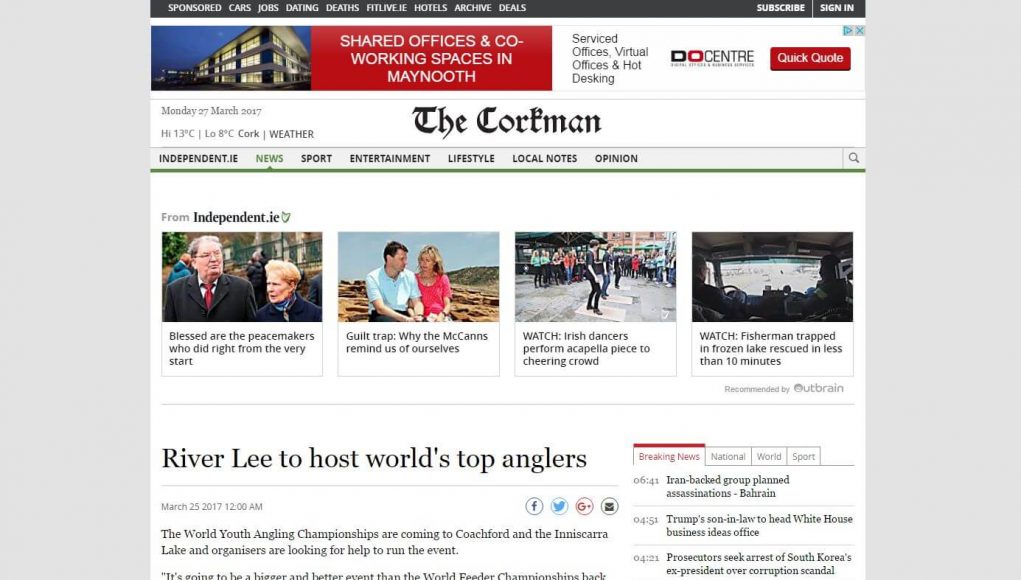Open South Korea ex-president arrest story
Screen dimensions: 1021x580
tap(759, 564)
